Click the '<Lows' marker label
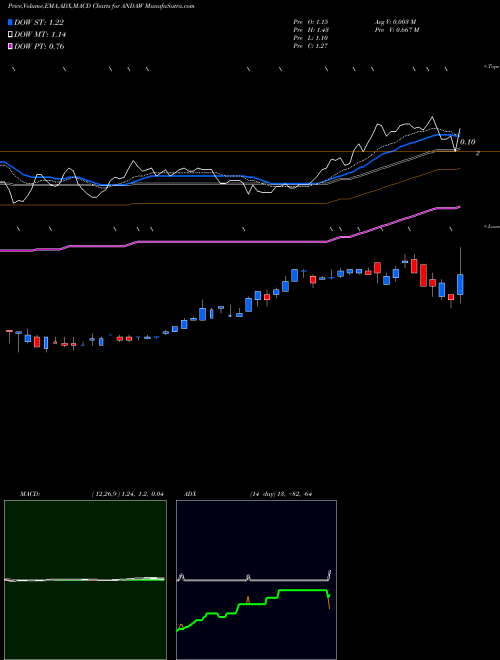 pos(491,226)
